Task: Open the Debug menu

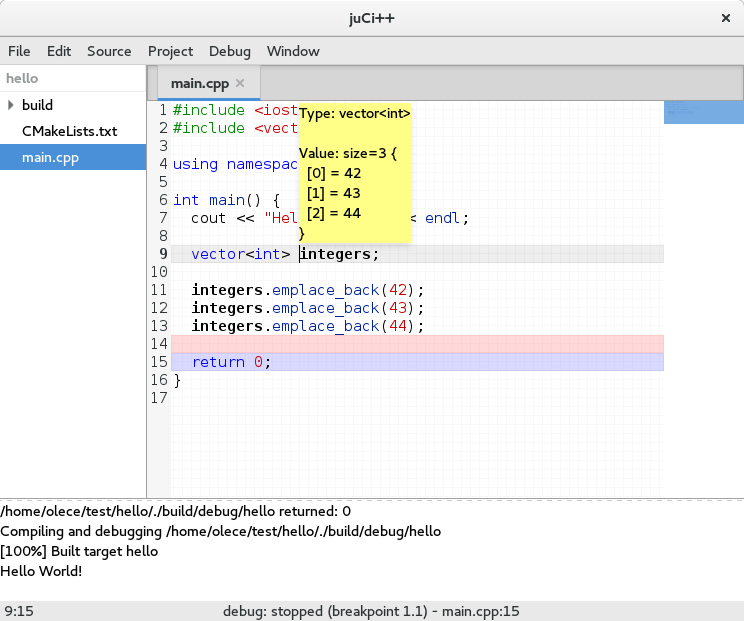Action: 230,51
